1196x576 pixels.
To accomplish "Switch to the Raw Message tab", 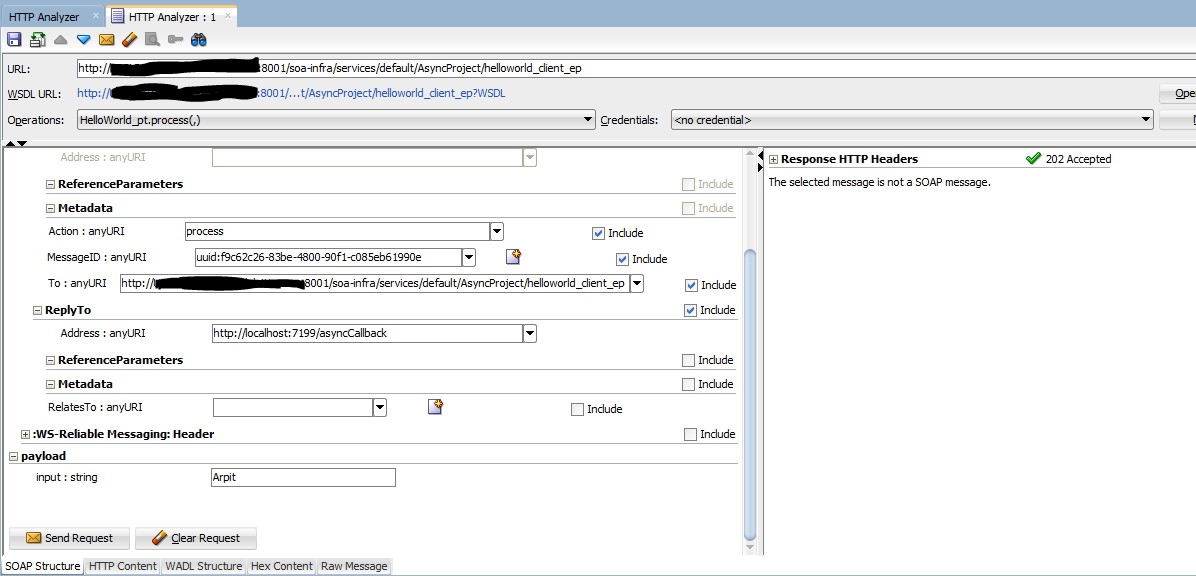I will click(354, 566).
